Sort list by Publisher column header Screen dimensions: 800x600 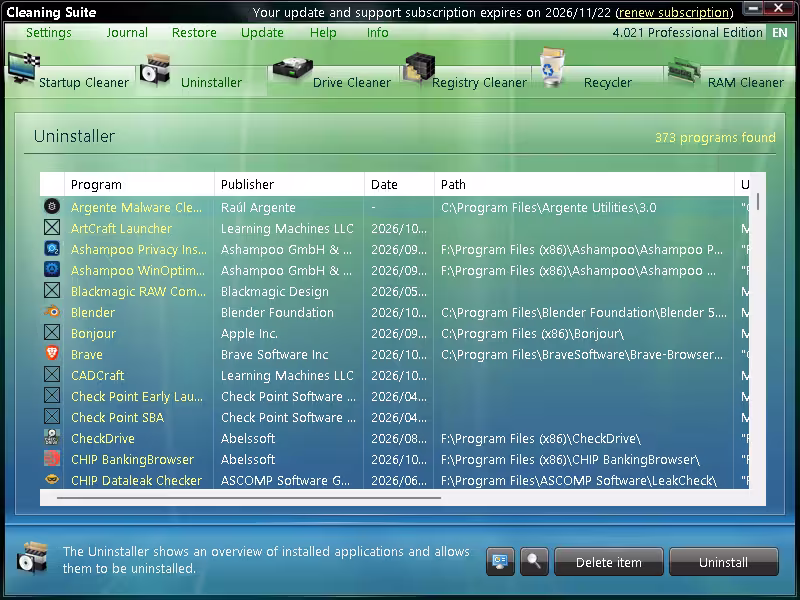pyautogui.click(x=289, y=184)
